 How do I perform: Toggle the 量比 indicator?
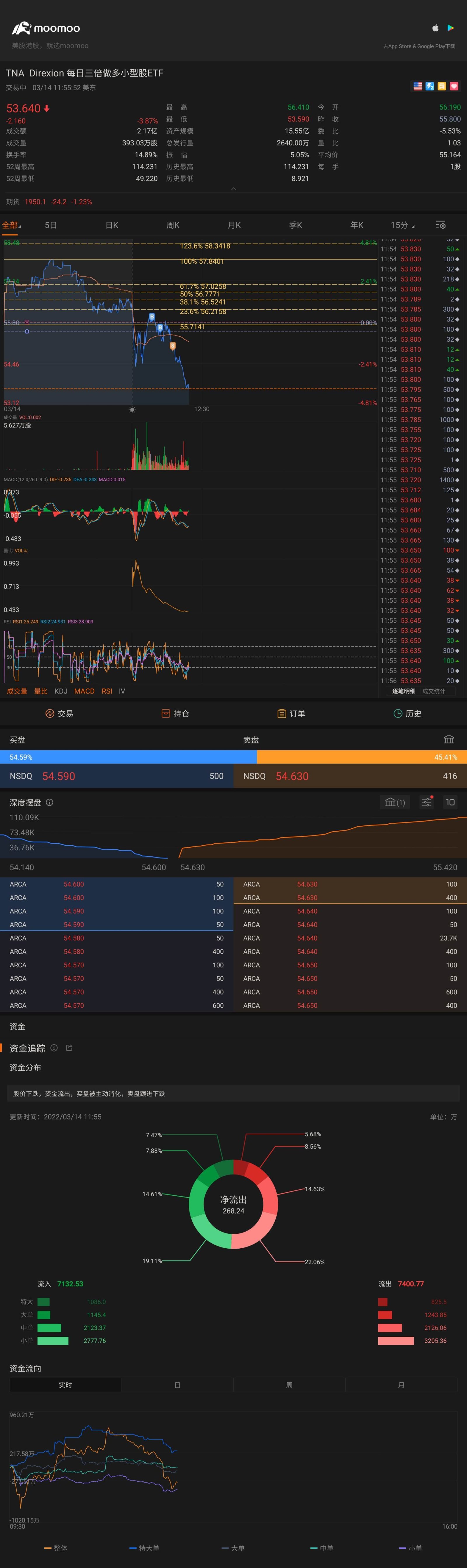click(x=41, y=691)
